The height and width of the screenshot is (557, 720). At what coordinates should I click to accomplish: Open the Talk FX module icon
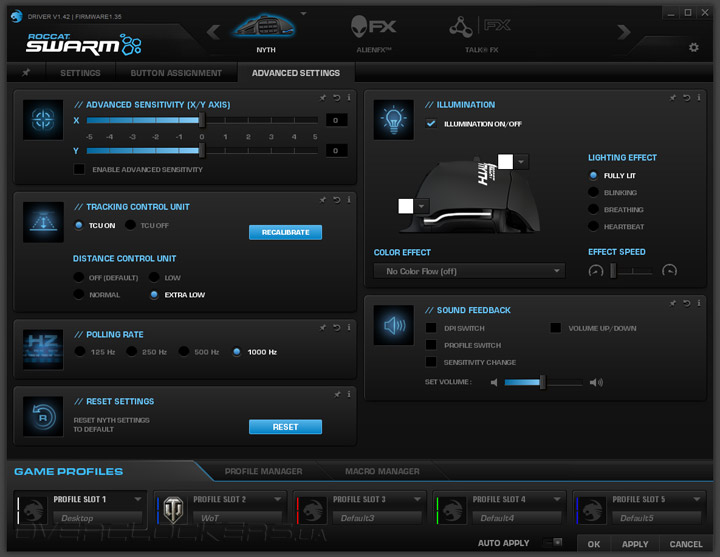point(480,27)
